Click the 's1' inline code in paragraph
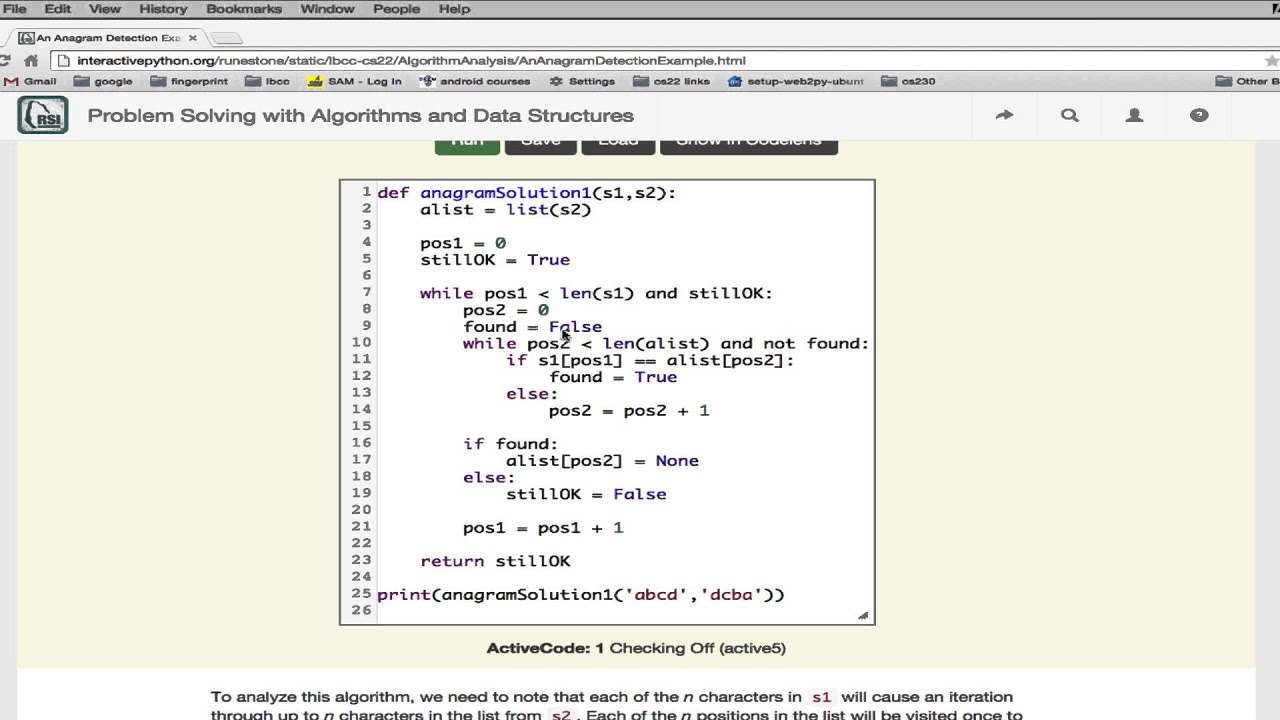Image resolution: width=1280 pixels, height=720 pixels. 821,697
